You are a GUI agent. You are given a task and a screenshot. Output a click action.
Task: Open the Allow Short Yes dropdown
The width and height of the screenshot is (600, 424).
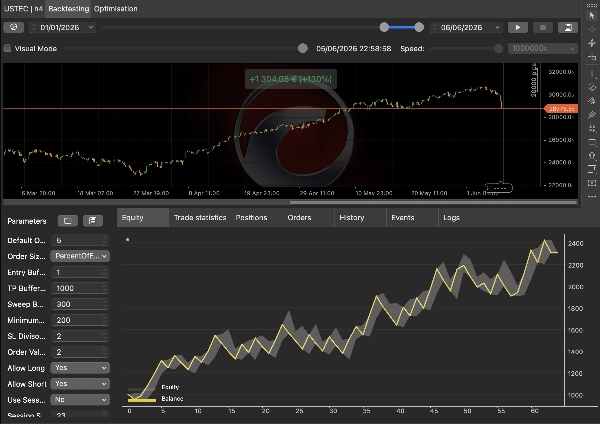pyautogui.click(x=80, y=384)
